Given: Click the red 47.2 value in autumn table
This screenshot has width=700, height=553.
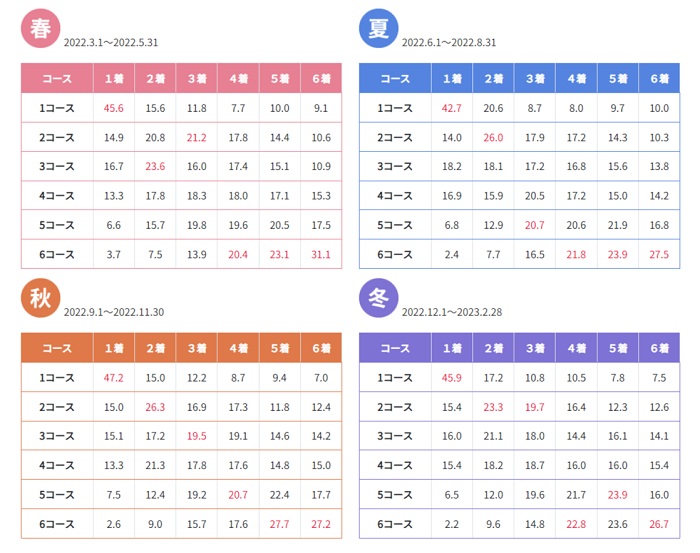Looking at the screenshot, I should click(x=114, y=378).
